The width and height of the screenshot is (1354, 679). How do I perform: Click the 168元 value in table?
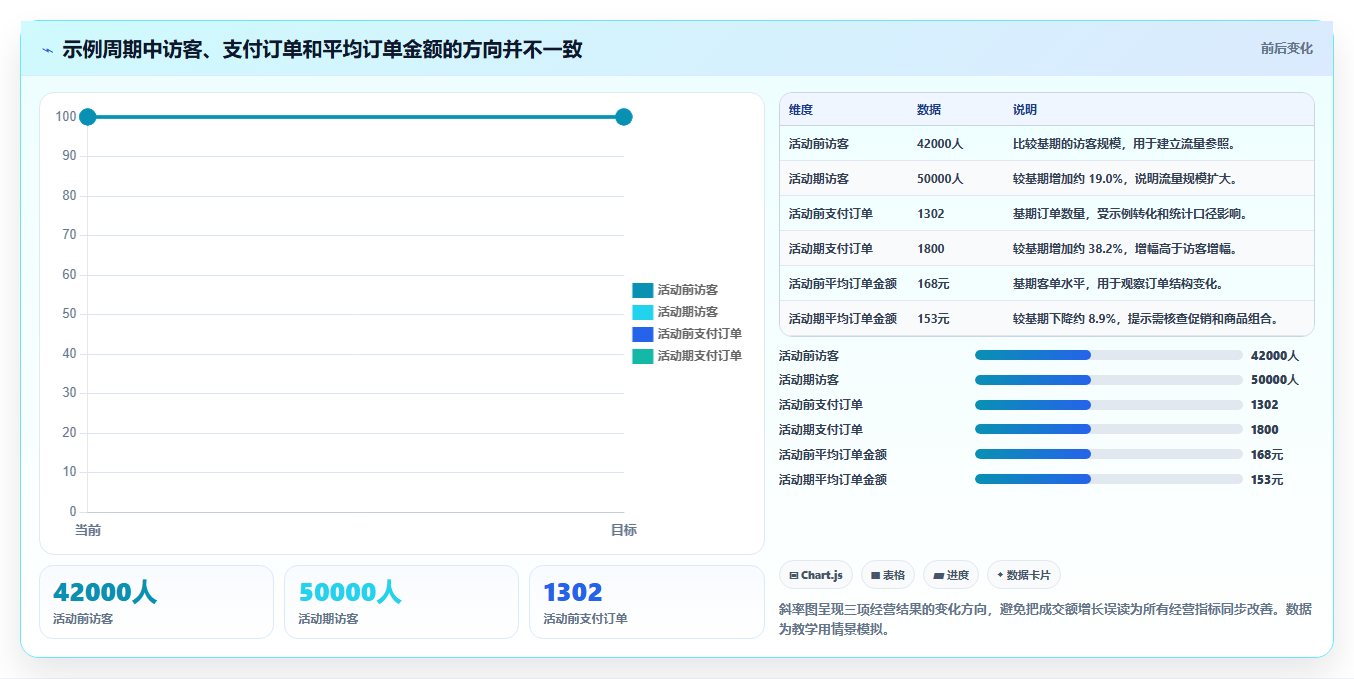(x=933, y=284)
